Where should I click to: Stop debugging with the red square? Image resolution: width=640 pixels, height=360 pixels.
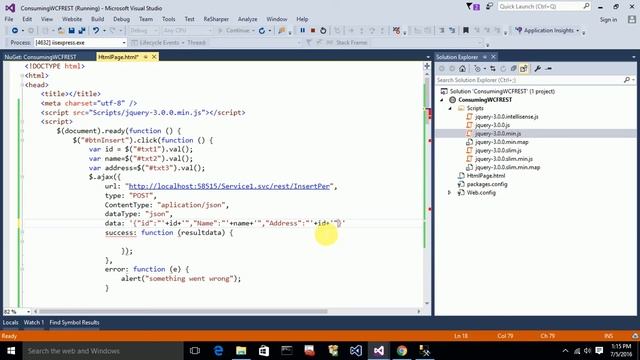click(x=313, y=31)
